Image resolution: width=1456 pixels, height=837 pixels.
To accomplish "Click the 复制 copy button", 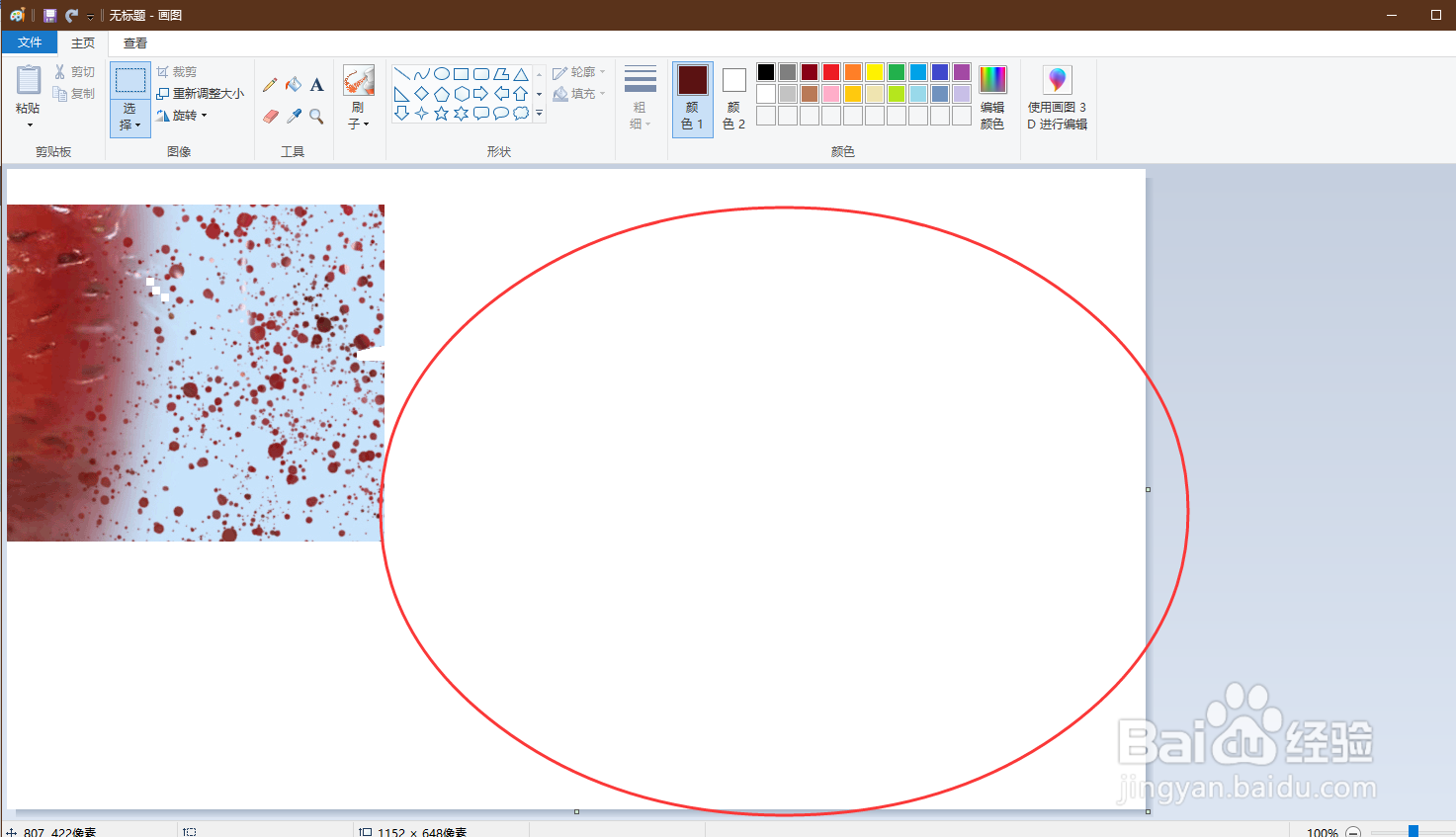I will pos(74,94).
